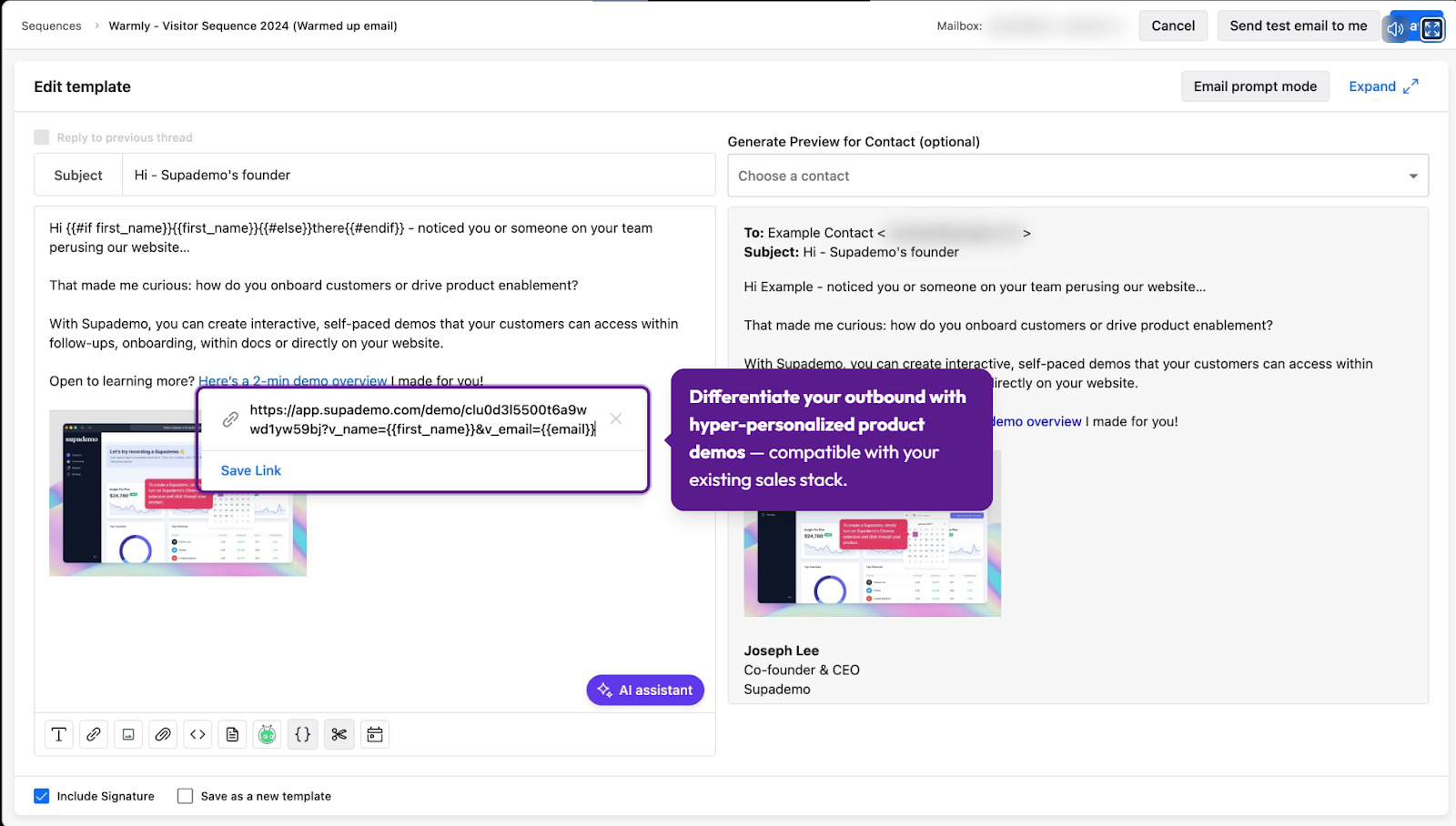This screenshot has width=1456, height=826.
Task: Go to Sequences in the breadcrumb
Action: (x=51, y=25)
